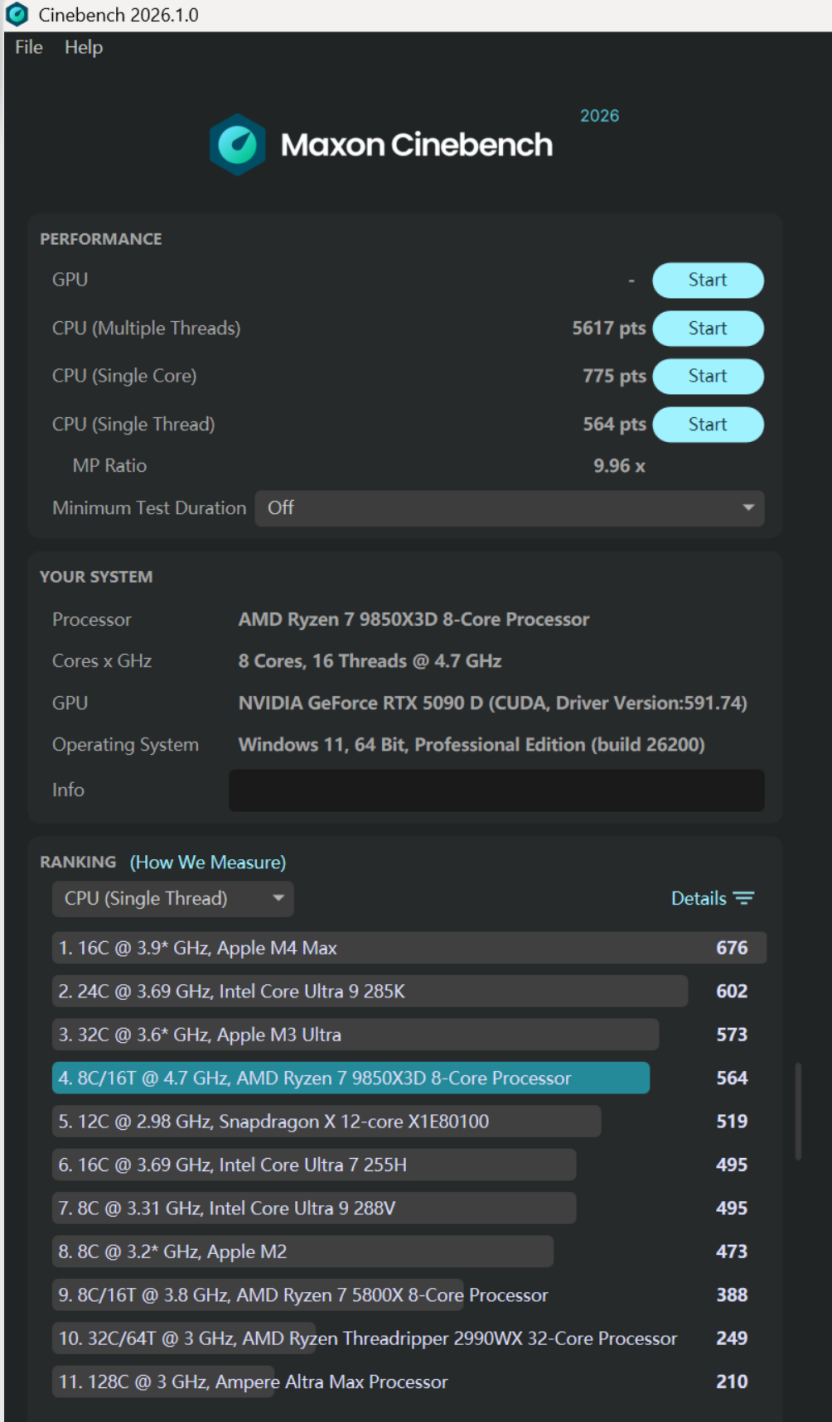Start the GPU benchmark
Screen dimensions: 832x1422
coord(707,280)
